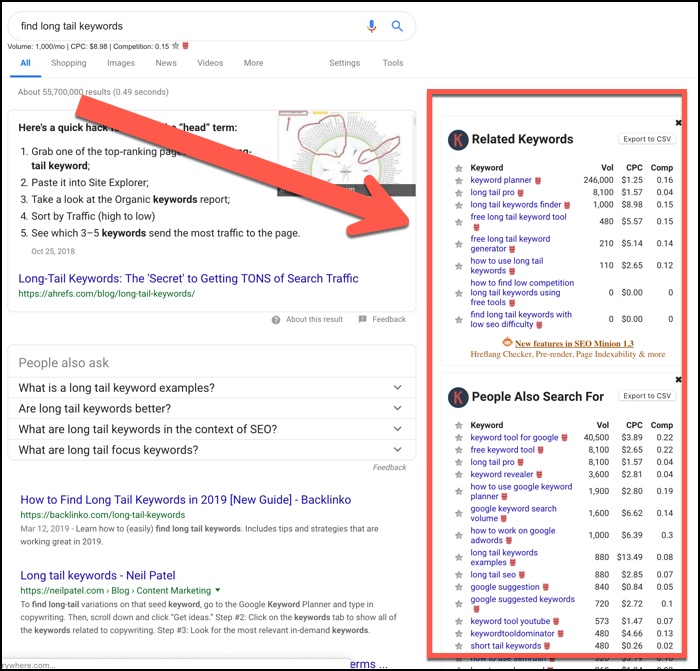This screenshot has width=700, height=671.
Task: Click the red icon after keyword planner
Action: tap(538, 180)
